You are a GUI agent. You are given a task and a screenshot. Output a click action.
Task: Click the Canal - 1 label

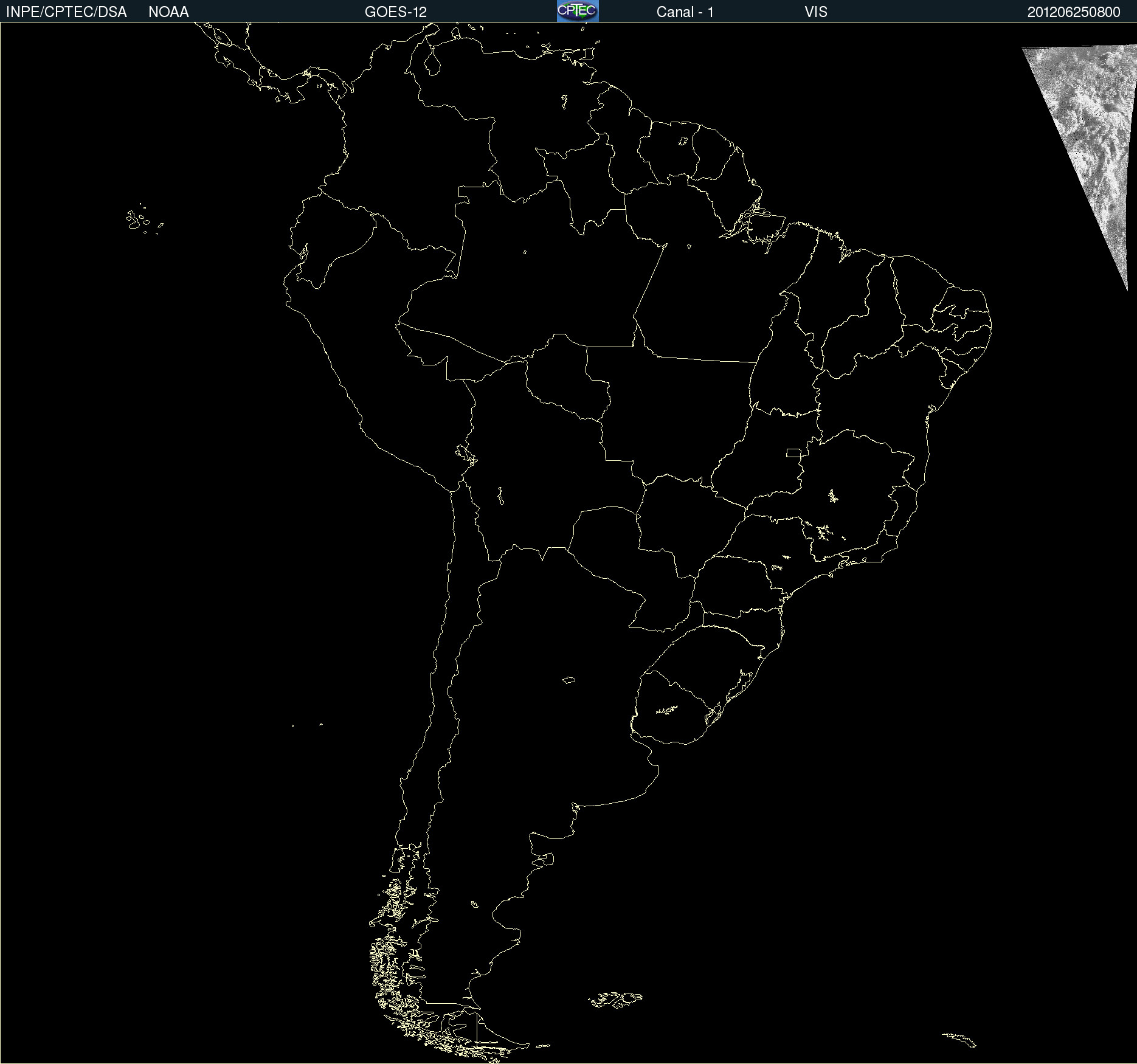tap(685, 12)
